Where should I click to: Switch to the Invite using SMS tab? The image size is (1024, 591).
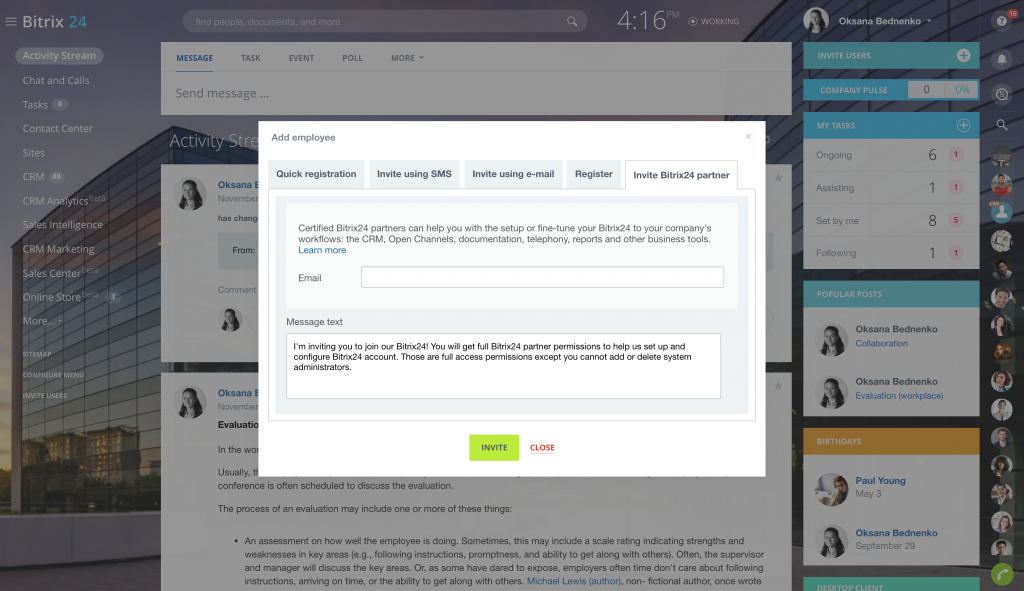pyautogui.click(x=414, y=174)
